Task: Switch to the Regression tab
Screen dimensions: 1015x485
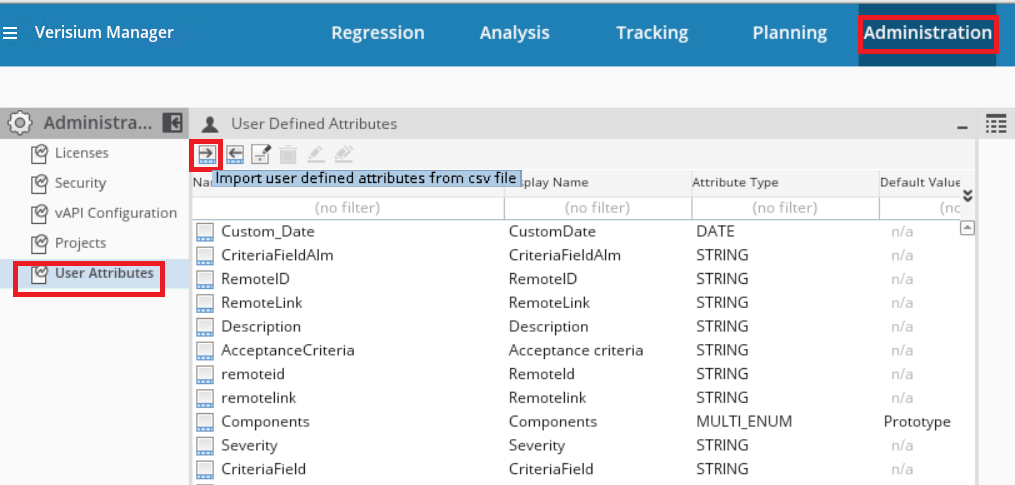Action: point(377,33)
